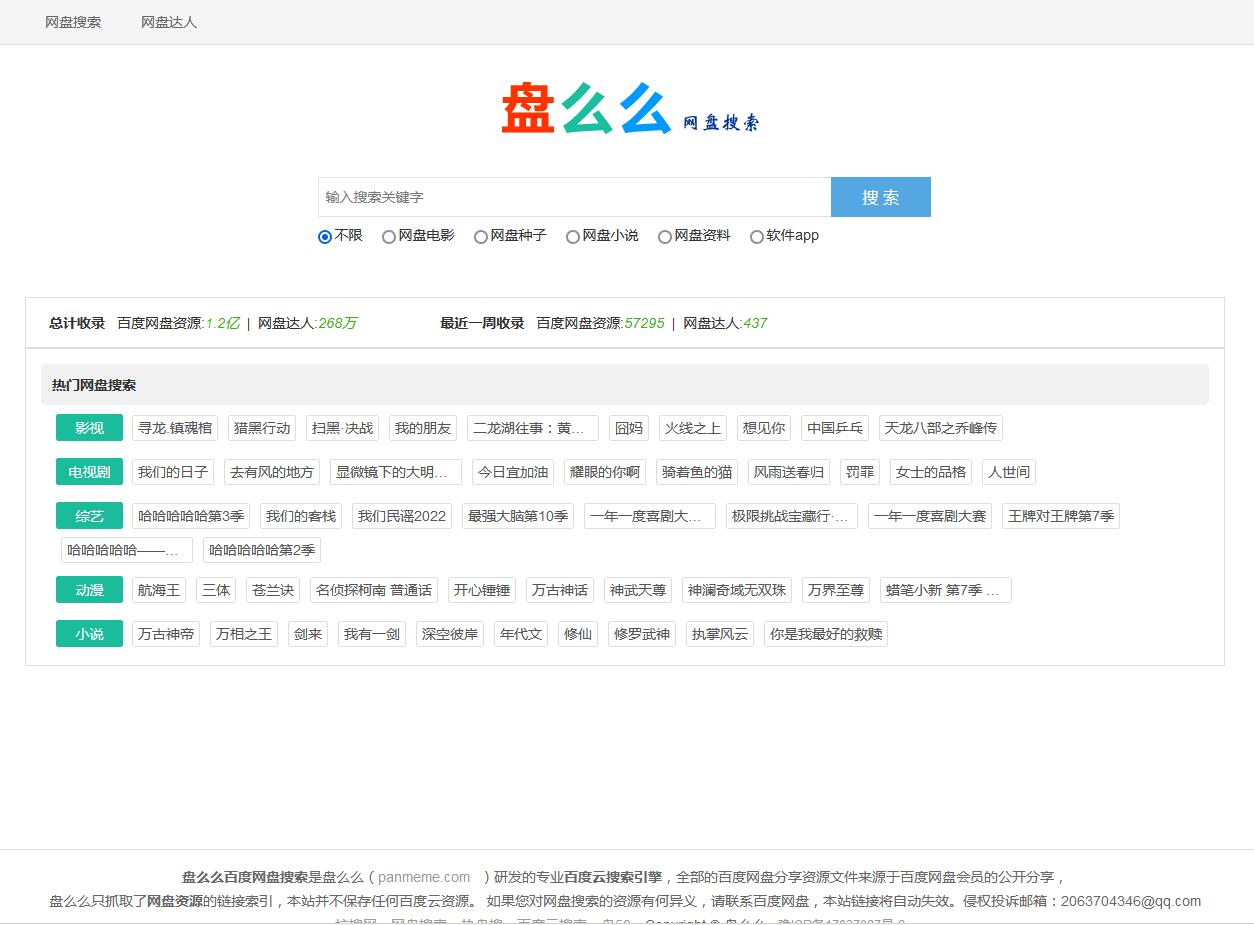Open the 中国乒乓 movie link

pos(834,428)
